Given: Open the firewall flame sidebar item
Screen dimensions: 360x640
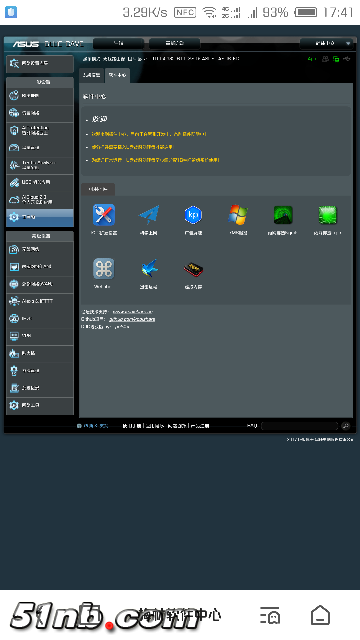Looking at the screenshot, I should pyautogui.click(x=40, y=353).
